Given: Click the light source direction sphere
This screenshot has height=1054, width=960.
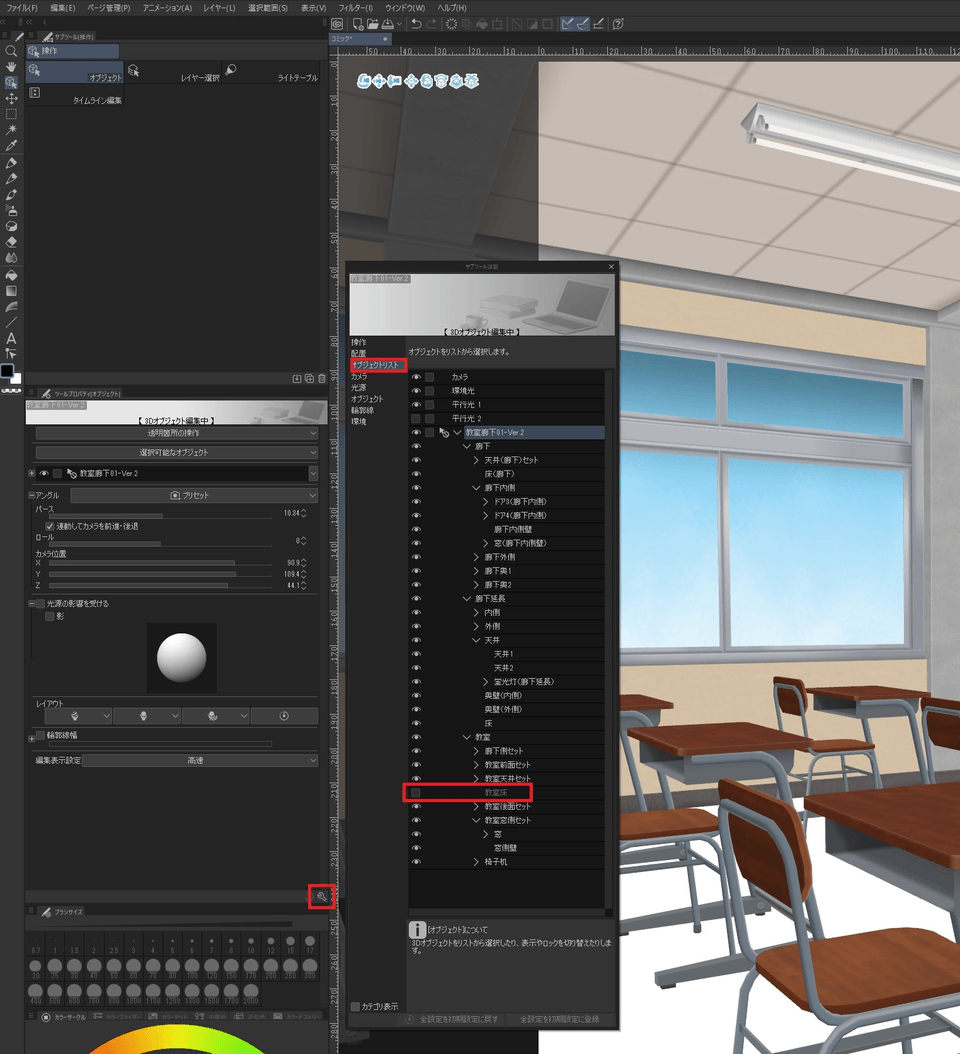Looking at the screenshot, I should click(x=182, y=657).
